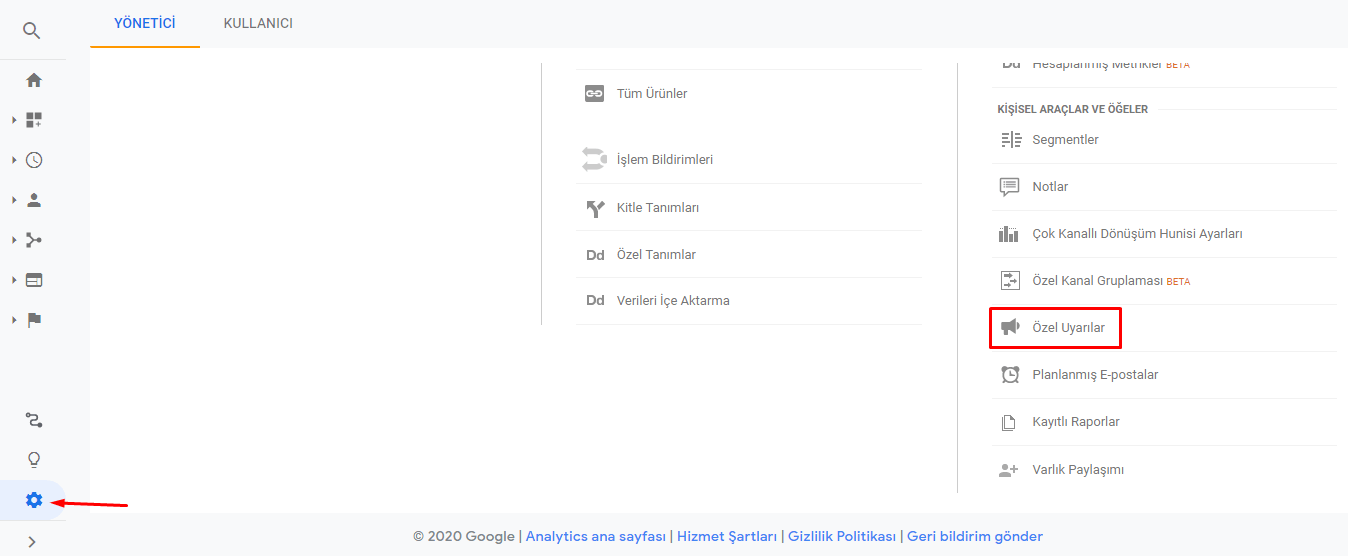Click add-person icon beside Varlık Paylaşımı

click(1009, 469)
